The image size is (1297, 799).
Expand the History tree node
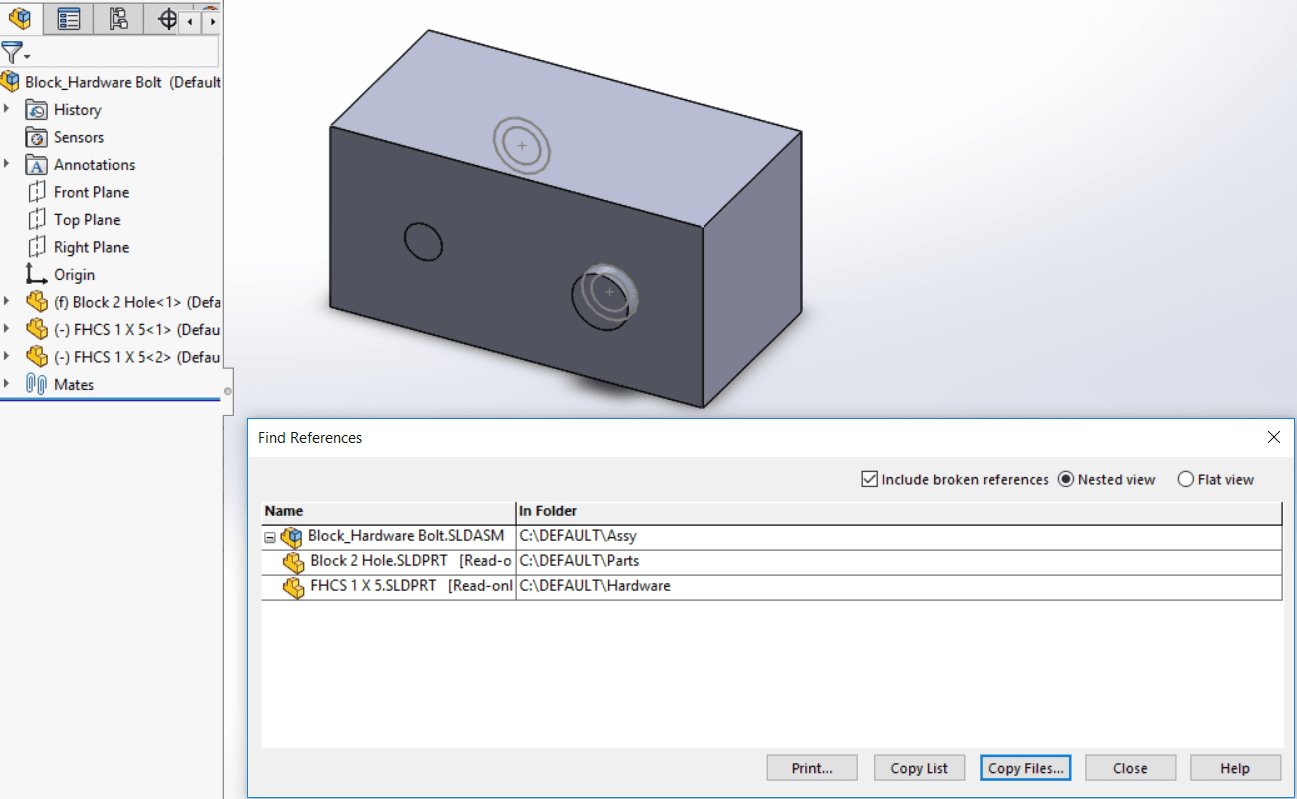coord(7,109)
